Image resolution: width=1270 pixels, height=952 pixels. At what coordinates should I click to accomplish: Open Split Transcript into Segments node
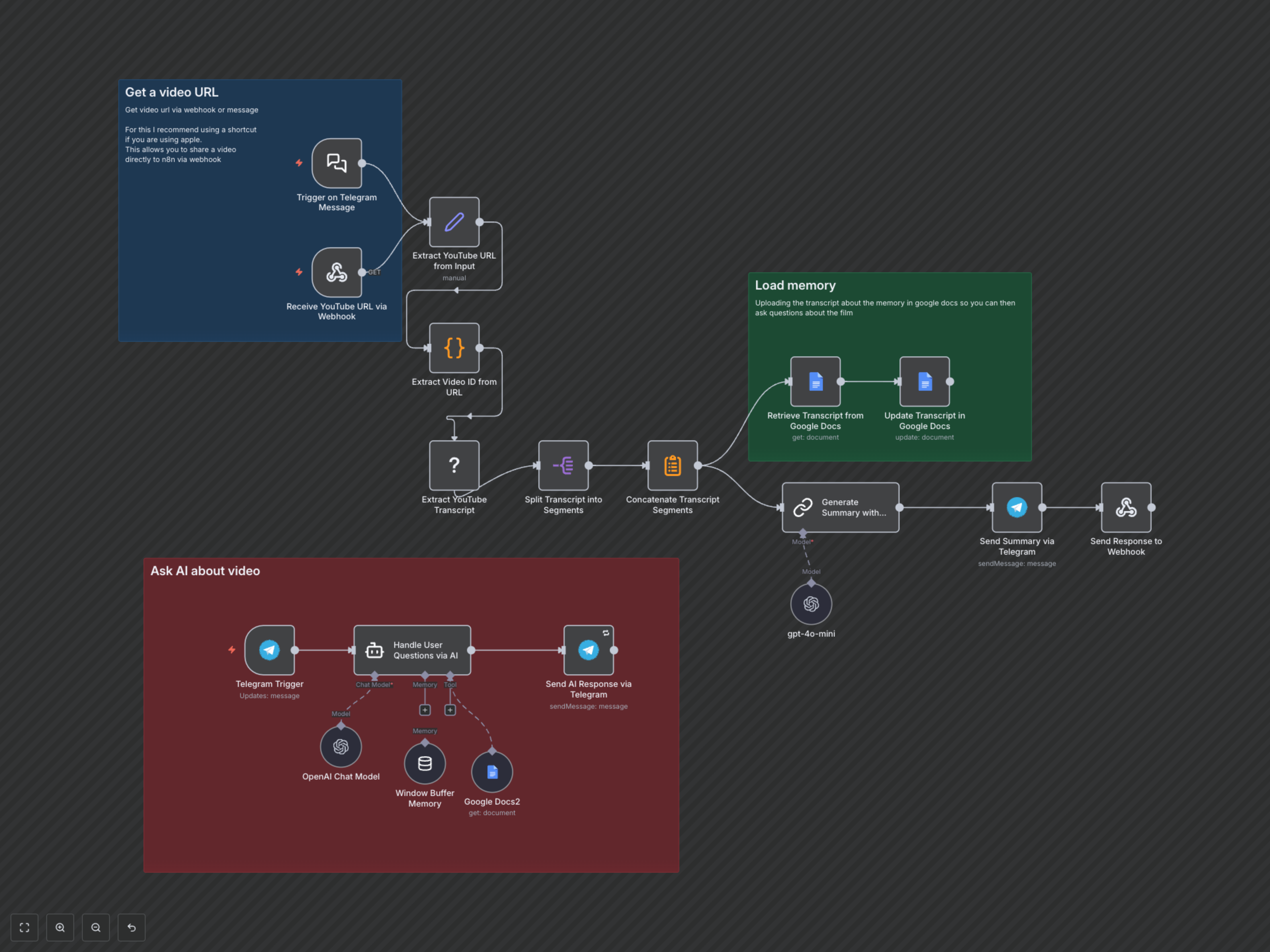[x=563, y=465]
